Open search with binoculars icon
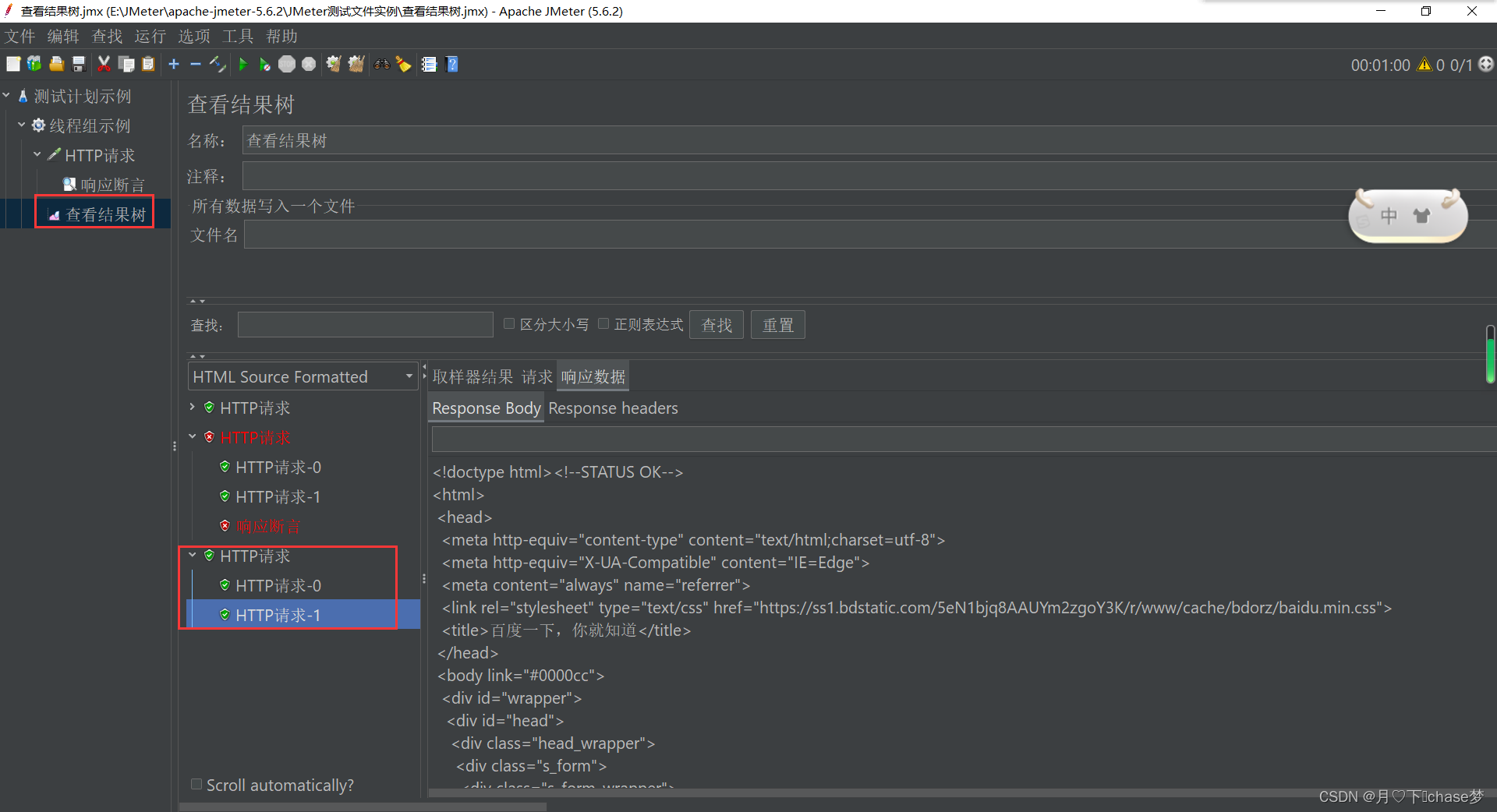Viewport: 1497px width, 812px height. 381,64
